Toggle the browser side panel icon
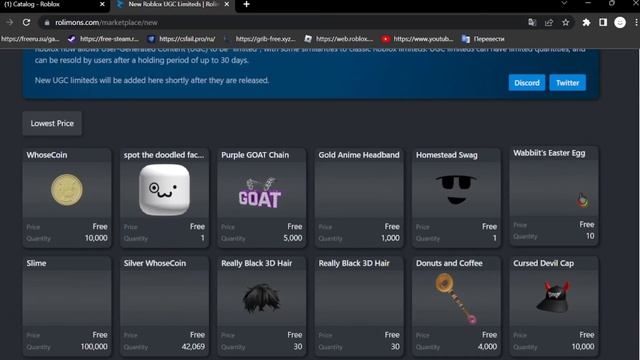 tap(603, 22)
